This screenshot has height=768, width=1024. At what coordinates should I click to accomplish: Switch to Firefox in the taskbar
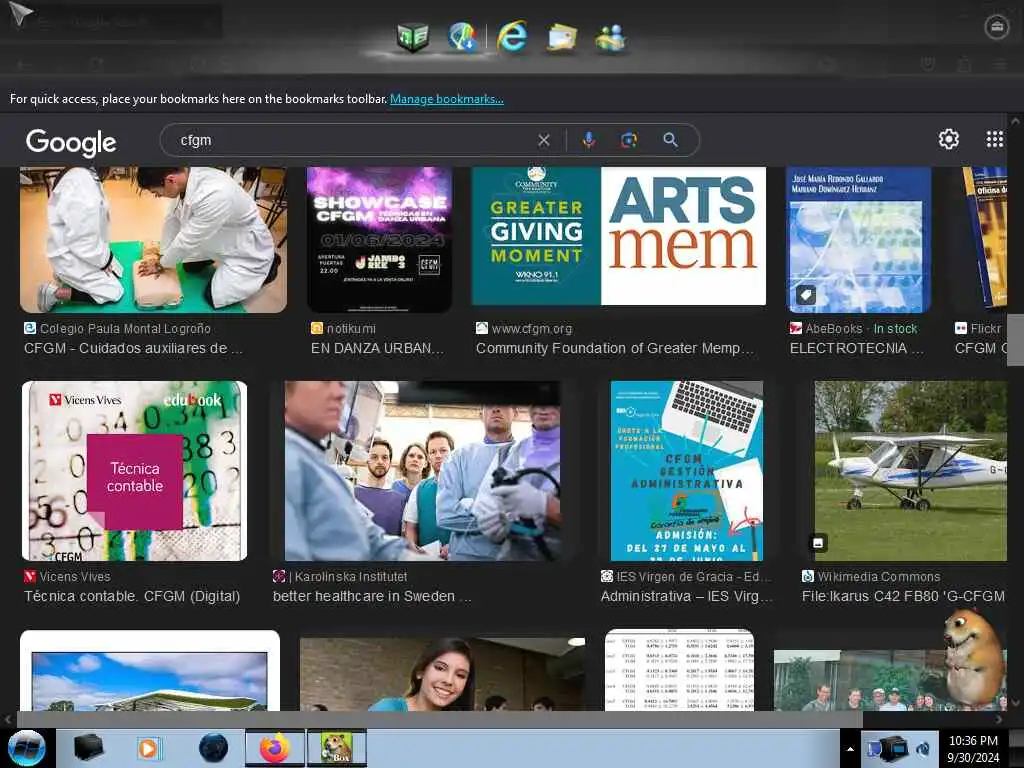275,748
